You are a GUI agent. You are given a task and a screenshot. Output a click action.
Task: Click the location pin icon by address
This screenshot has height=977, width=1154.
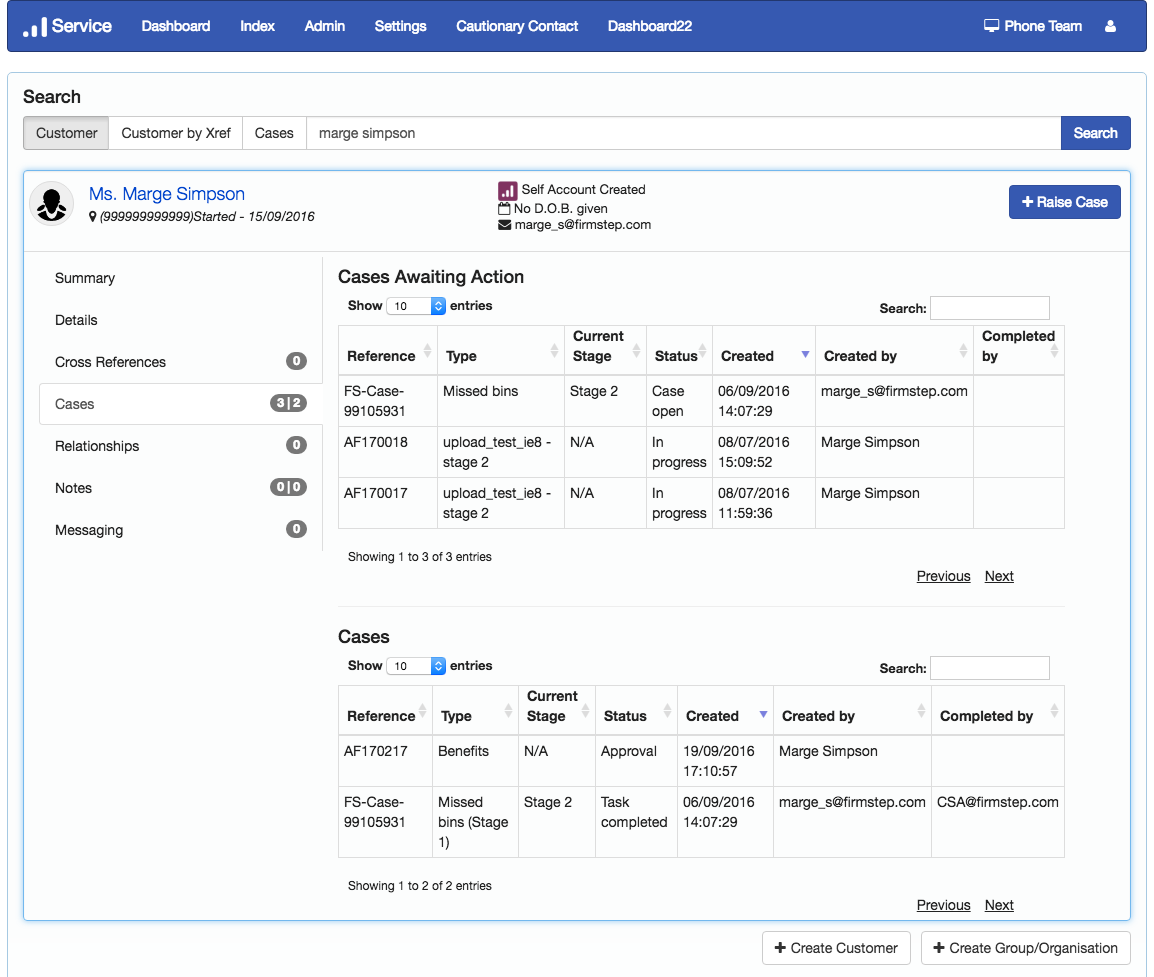point(93,216)
